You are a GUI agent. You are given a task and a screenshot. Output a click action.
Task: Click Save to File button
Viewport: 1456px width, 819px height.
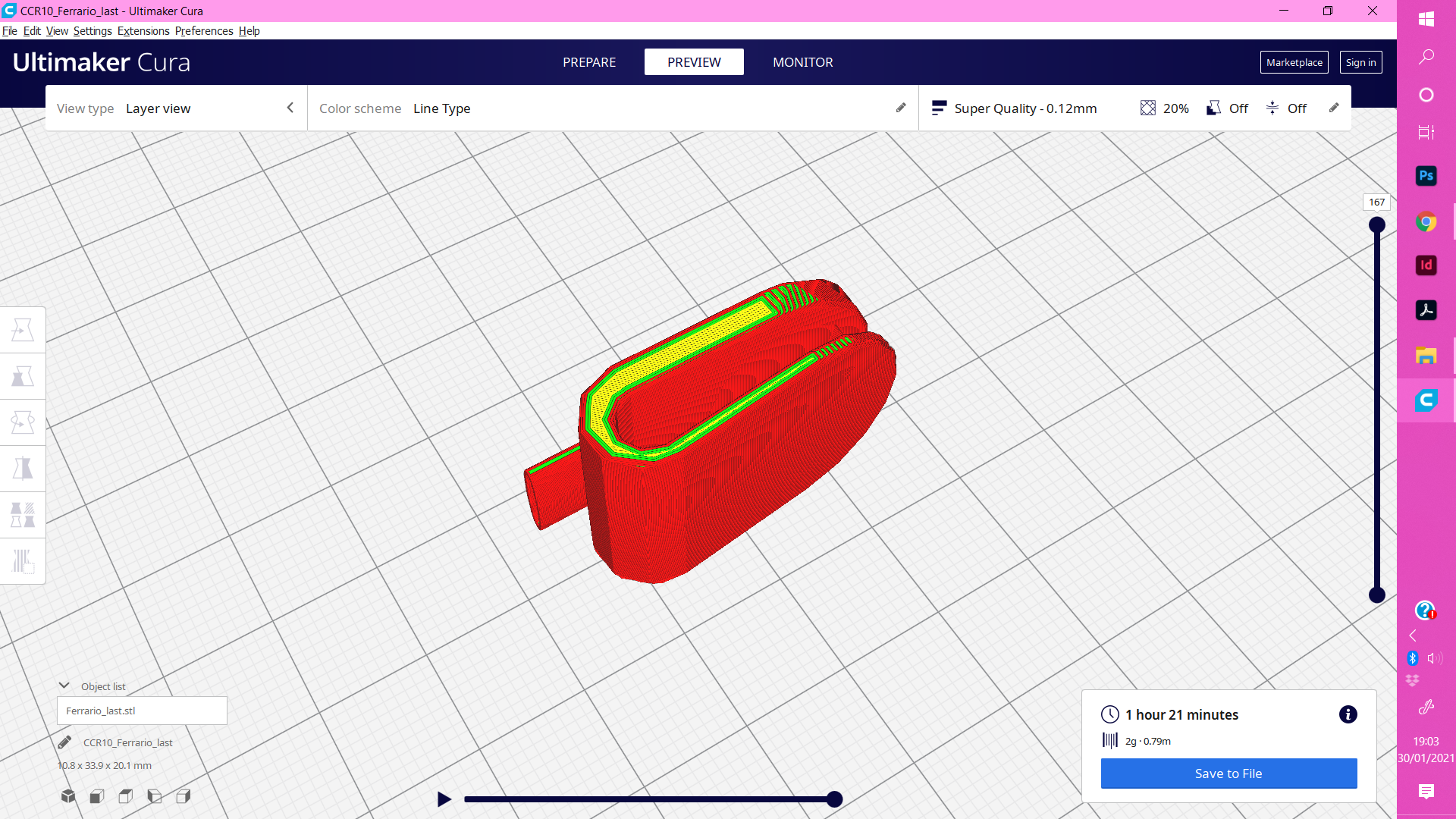click(x=1228, y=773)
